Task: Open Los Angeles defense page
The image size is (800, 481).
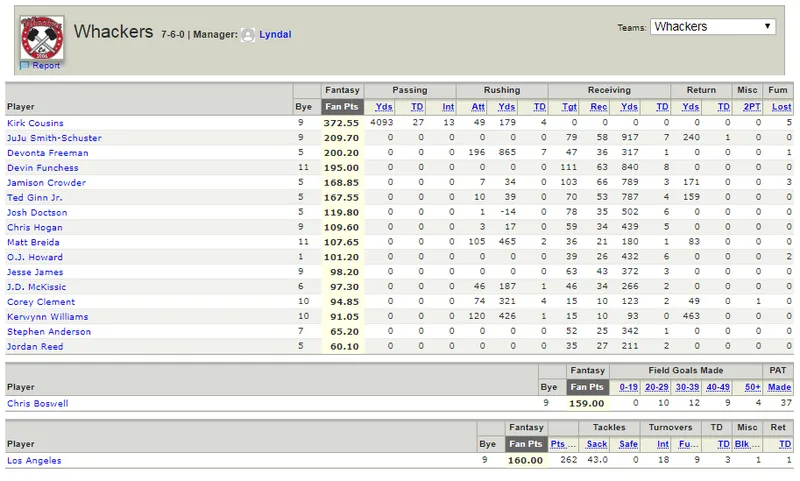Action: click(34, 461)
